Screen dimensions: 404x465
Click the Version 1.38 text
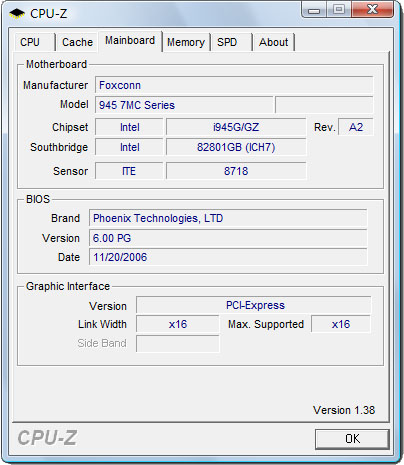344,410
